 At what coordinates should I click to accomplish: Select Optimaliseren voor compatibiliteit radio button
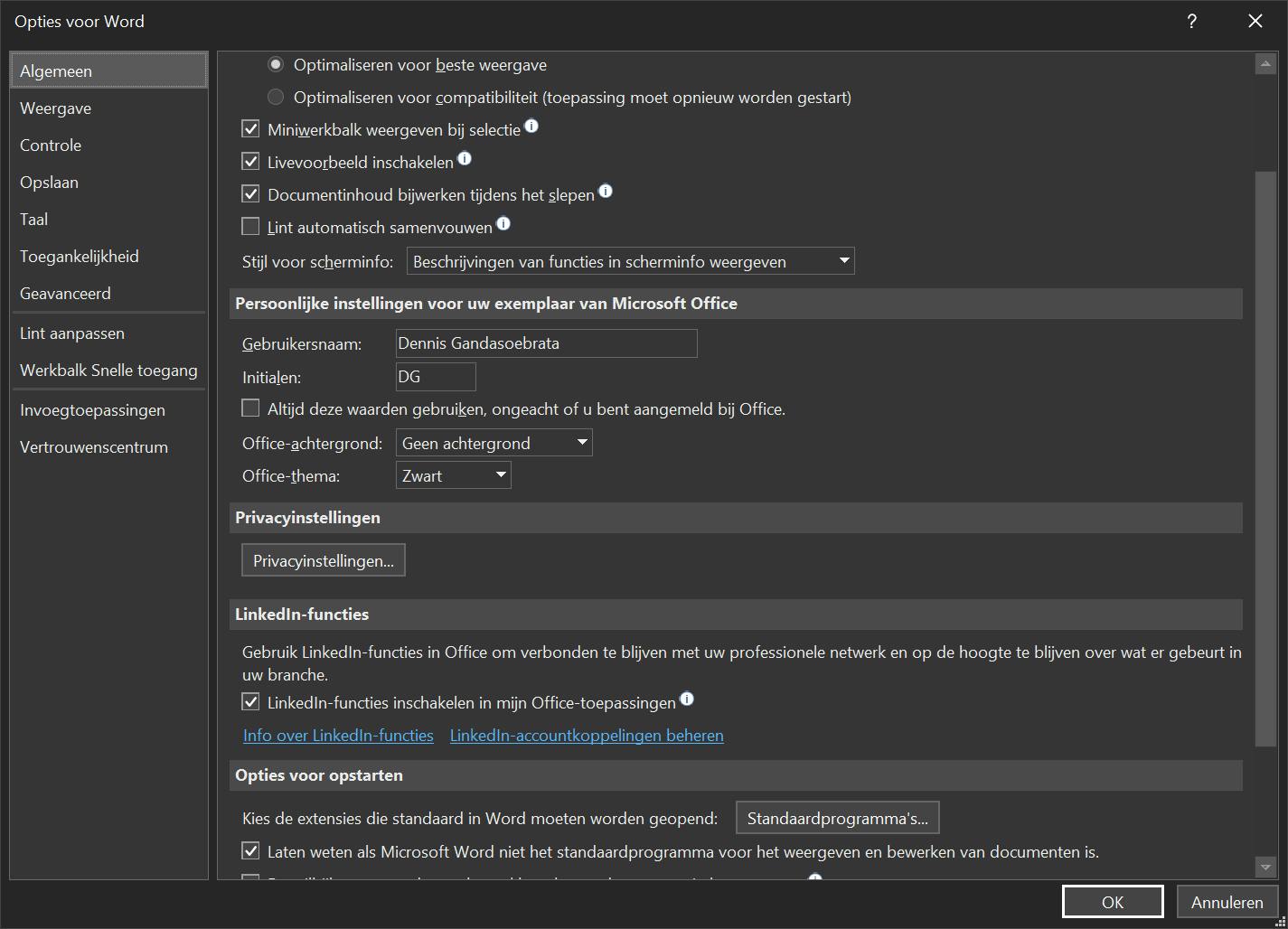277,97
